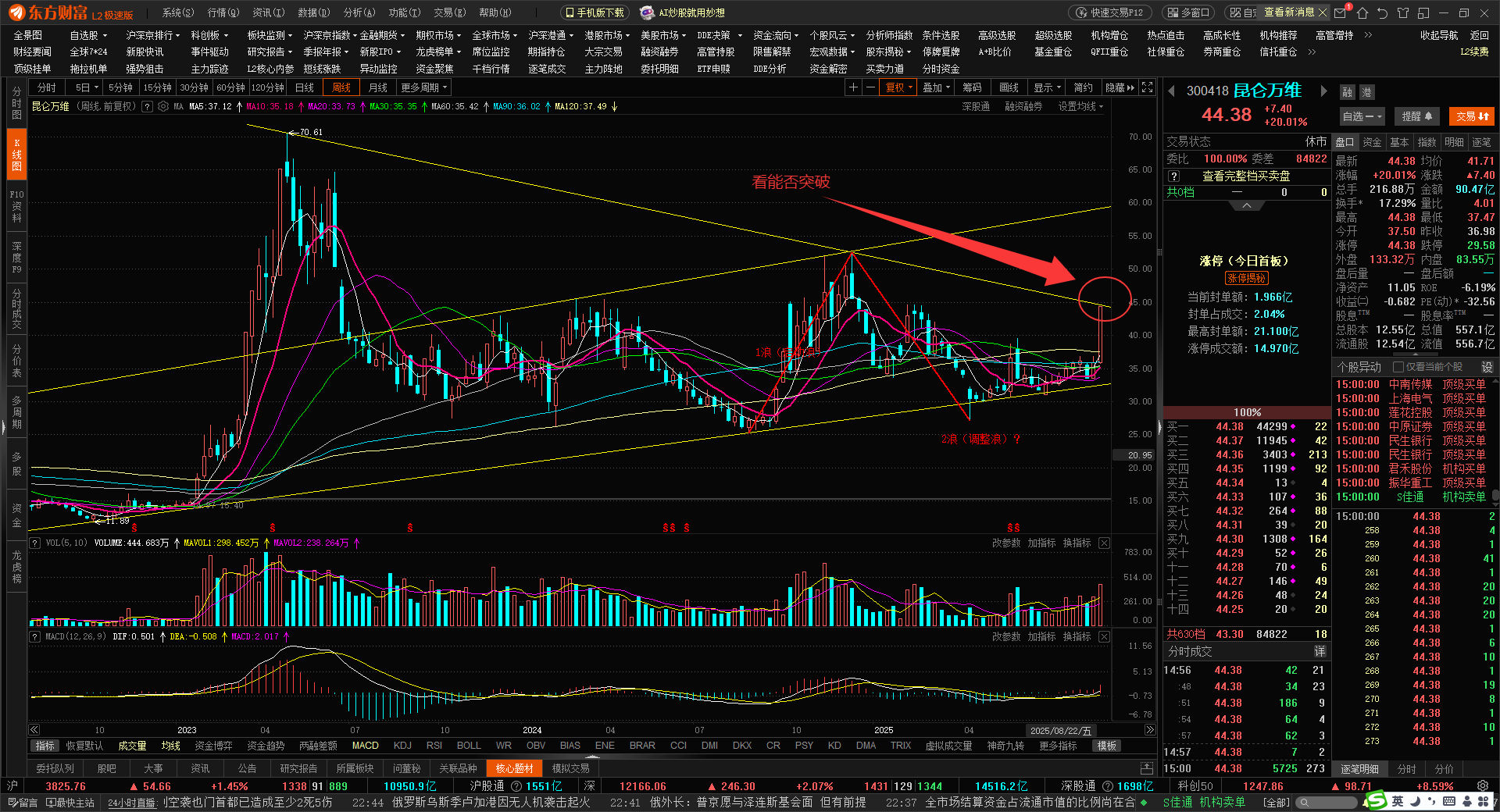Click 交易 trade button
The width and height of the screenshot is (1500, 812).
1472,116
